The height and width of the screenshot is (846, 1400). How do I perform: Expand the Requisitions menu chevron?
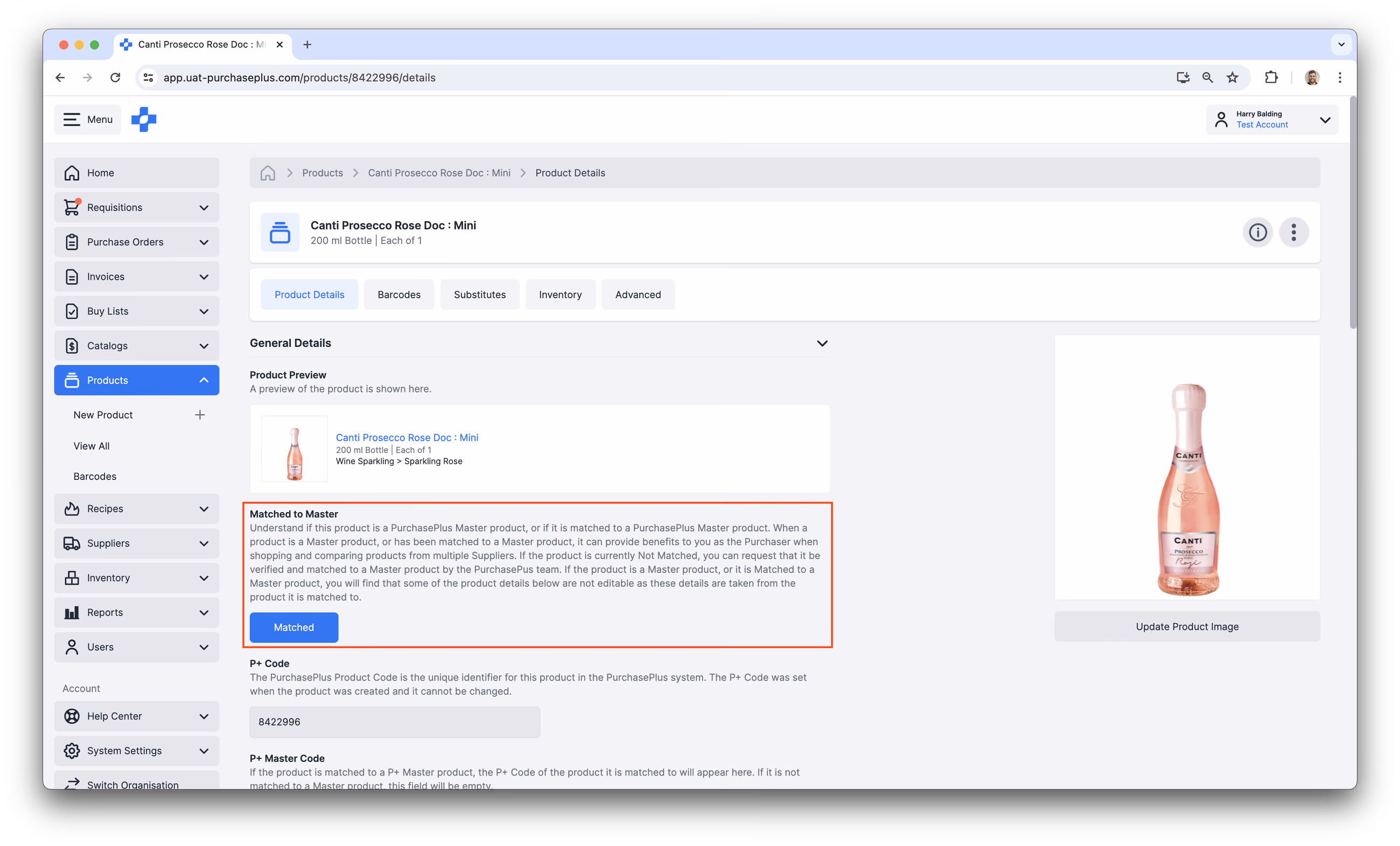[x=204, y=207]
